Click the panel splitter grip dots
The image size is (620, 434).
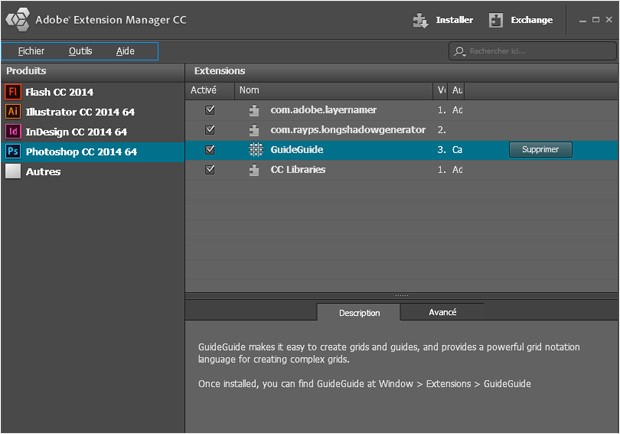point(401,295)
